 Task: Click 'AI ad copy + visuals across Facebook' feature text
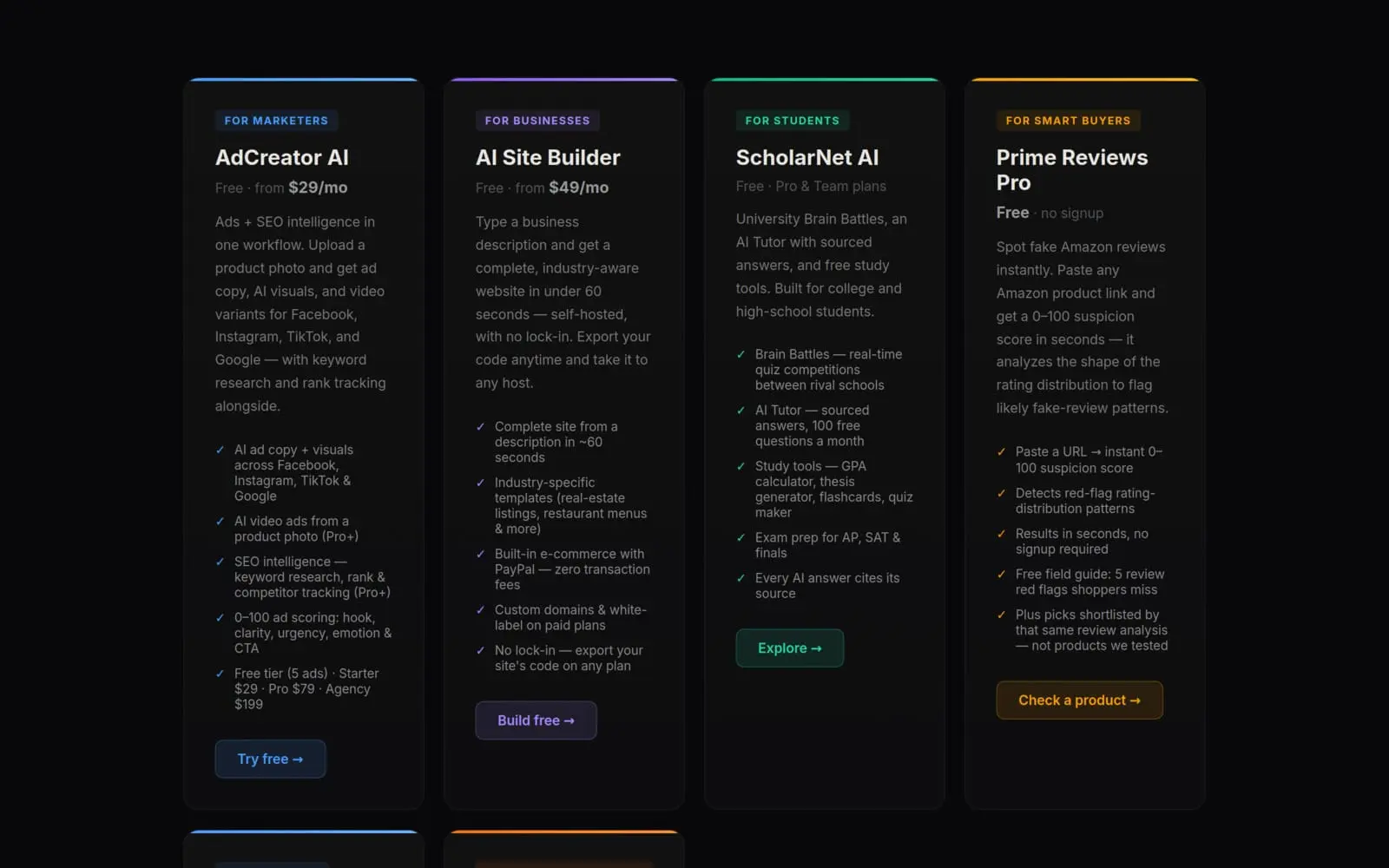294,473
